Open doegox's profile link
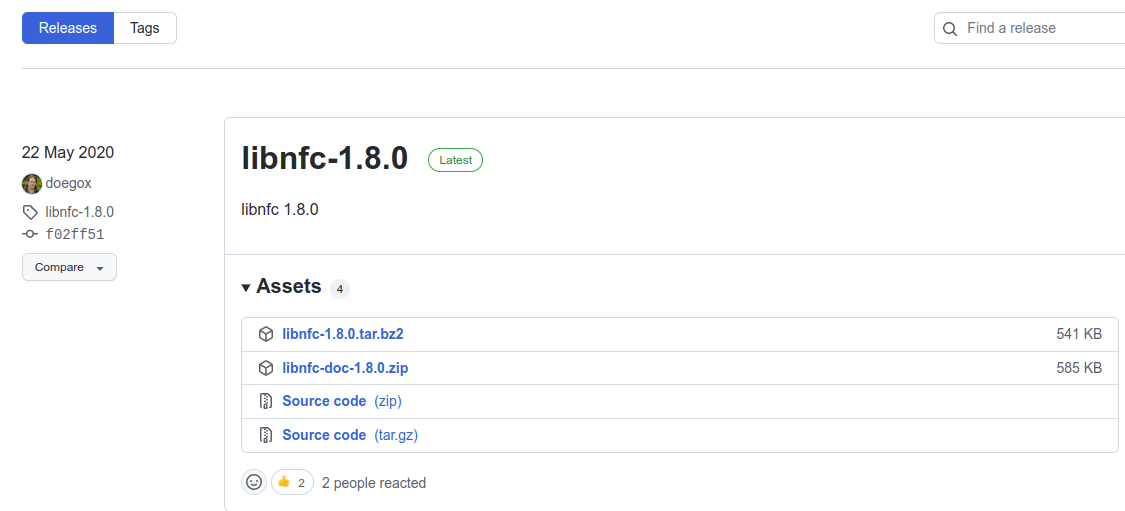Screen dimensions: 1125x511 [69, 184]
